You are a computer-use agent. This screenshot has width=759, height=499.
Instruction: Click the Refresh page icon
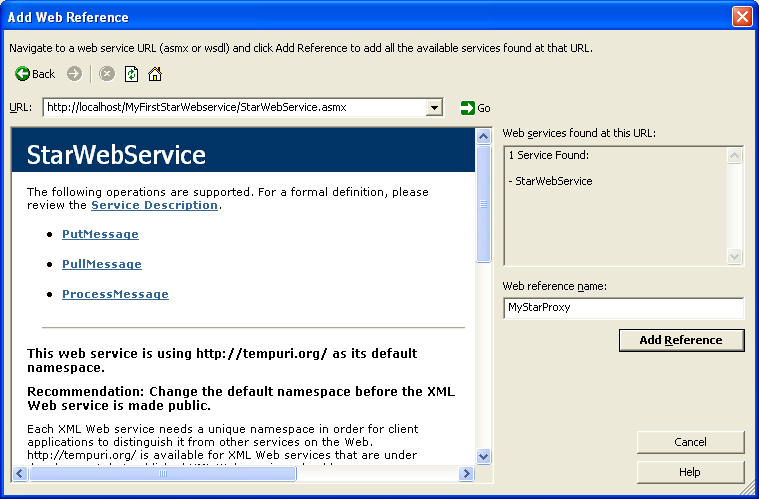click(x=131, y=74)
